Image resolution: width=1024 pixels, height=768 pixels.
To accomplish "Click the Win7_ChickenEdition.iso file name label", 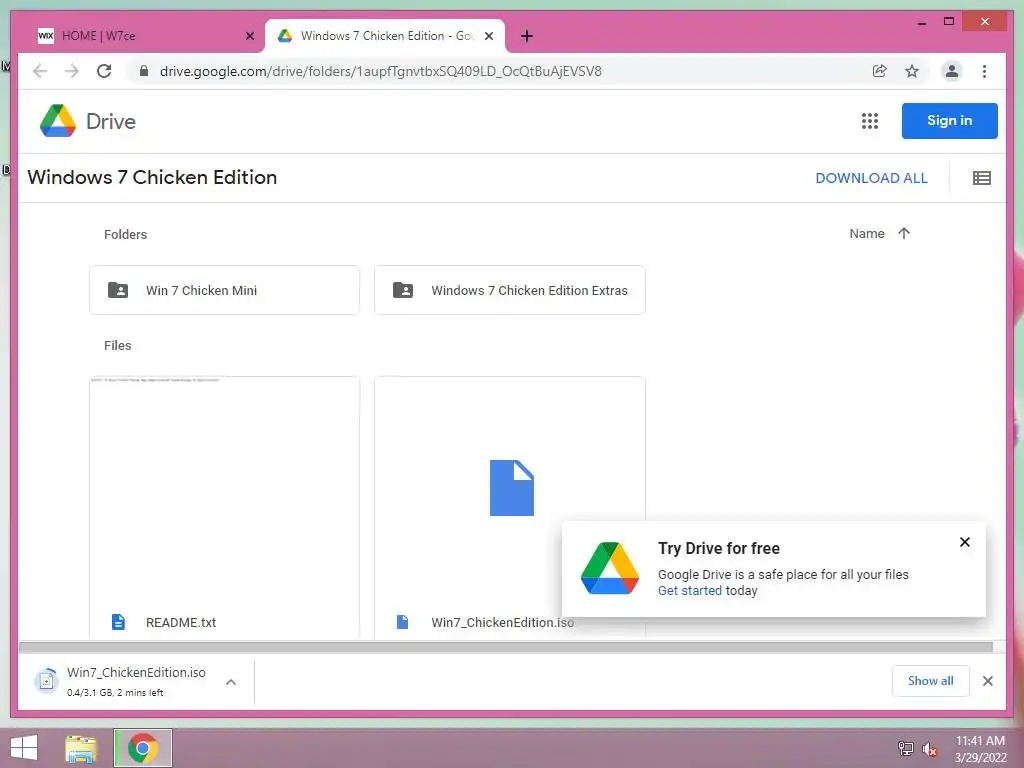I will pos(503,622).
